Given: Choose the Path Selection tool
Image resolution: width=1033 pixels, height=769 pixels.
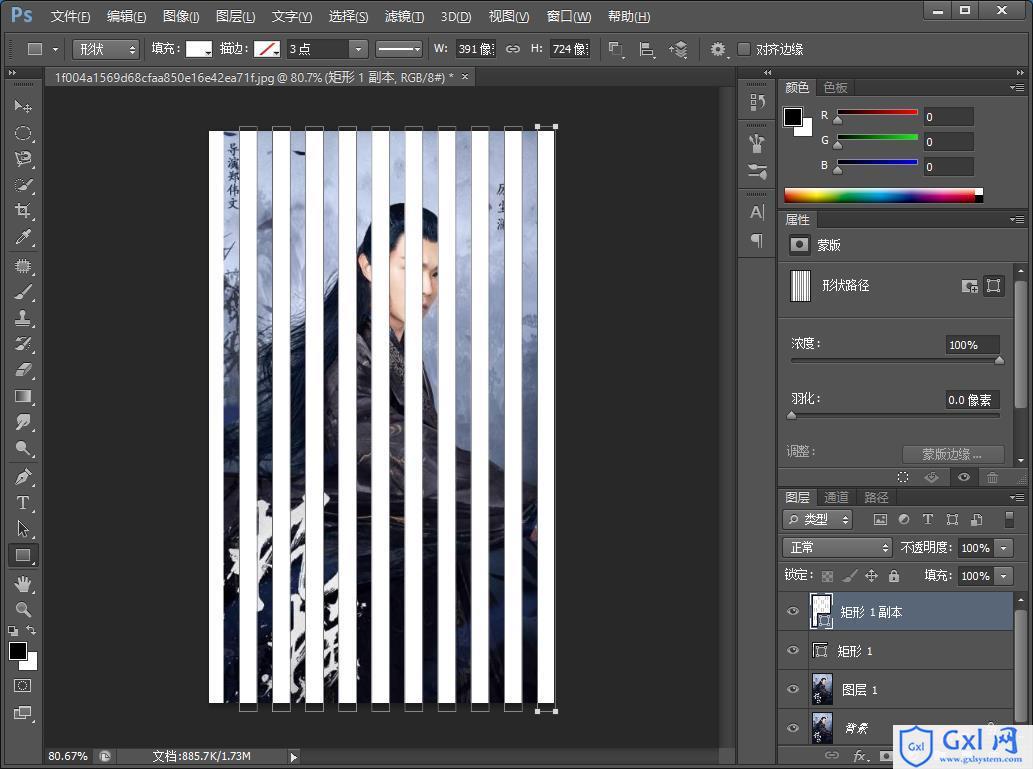Looking at the screenshot, I should tap(23, 528).
